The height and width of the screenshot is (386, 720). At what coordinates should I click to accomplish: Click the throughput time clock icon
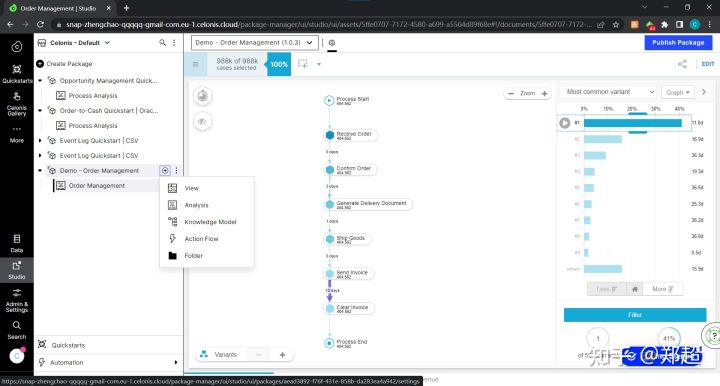(x=202, y=96)
